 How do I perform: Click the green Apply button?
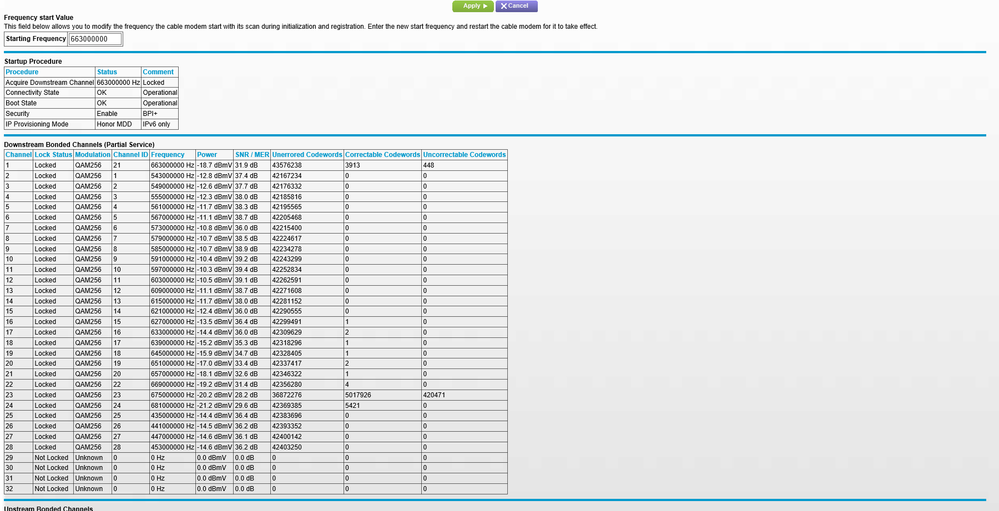tap(472, 6)
